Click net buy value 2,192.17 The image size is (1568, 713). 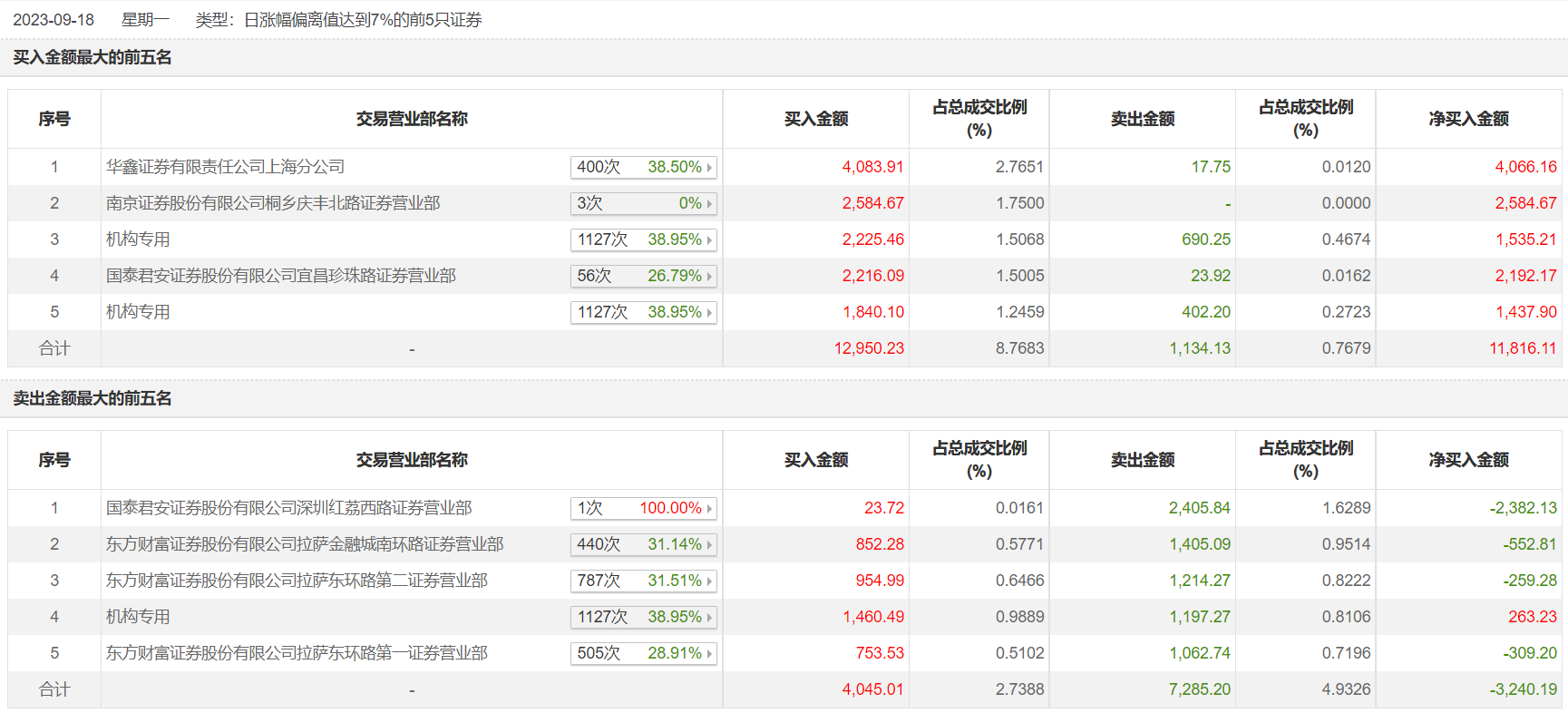pyautogui.click(x=1525, y=276)
